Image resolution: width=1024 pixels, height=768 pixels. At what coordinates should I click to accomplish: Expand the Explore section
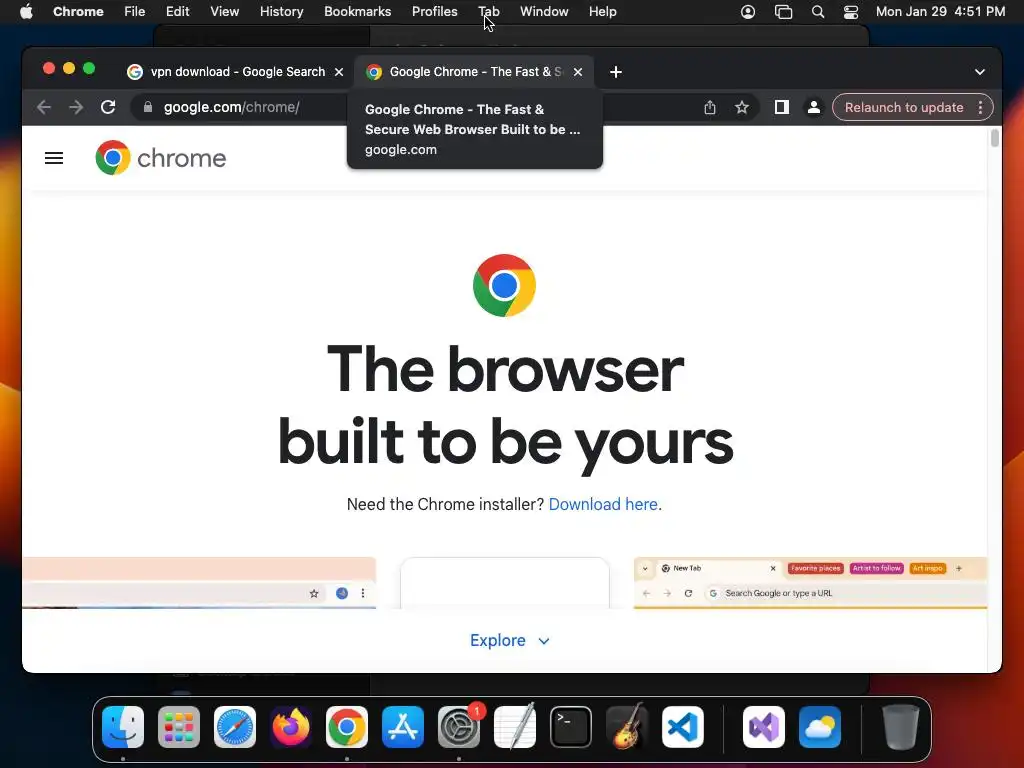tap(509, 641)
